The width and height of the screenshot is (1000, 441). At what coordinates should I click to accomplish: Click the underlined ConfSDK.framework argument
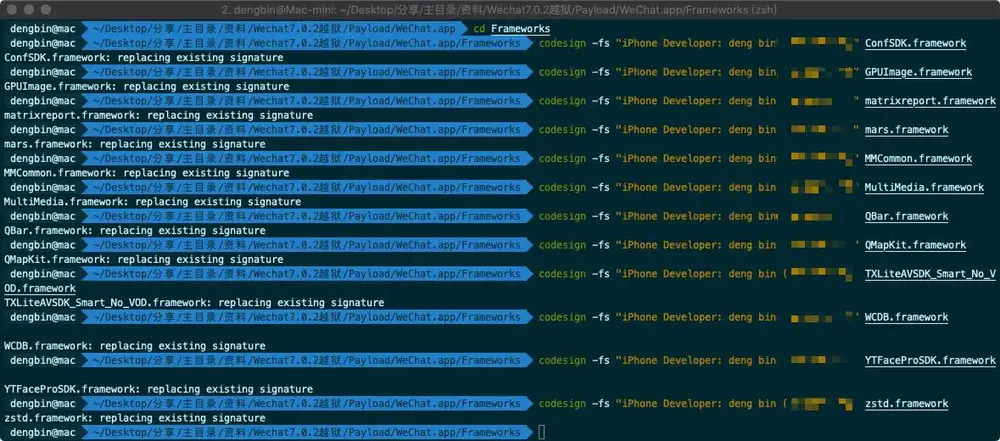915,43
